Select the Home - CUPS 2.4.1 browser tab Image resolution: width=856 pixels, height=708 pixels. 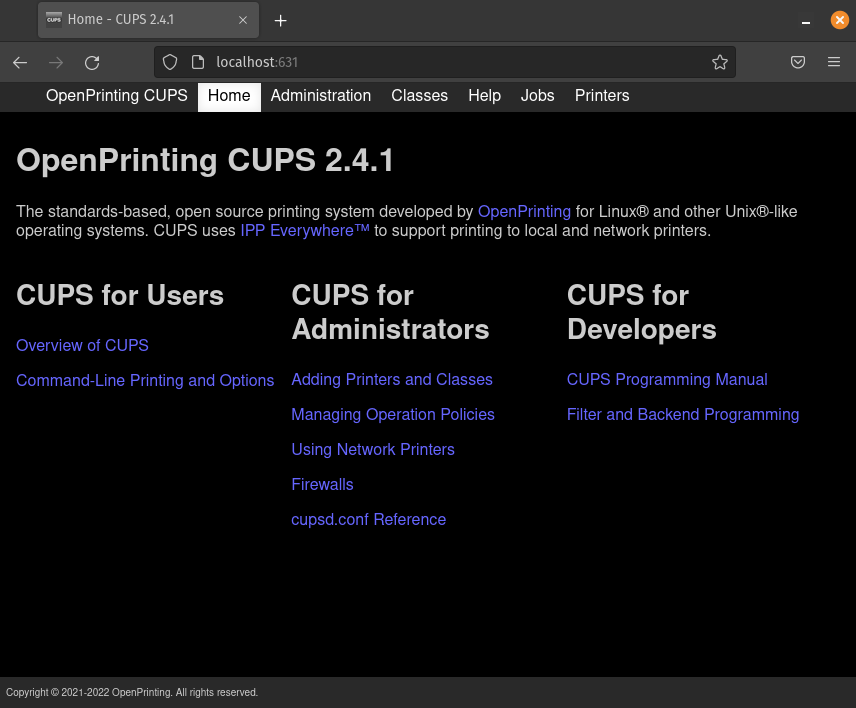click(x=140, y=20)
